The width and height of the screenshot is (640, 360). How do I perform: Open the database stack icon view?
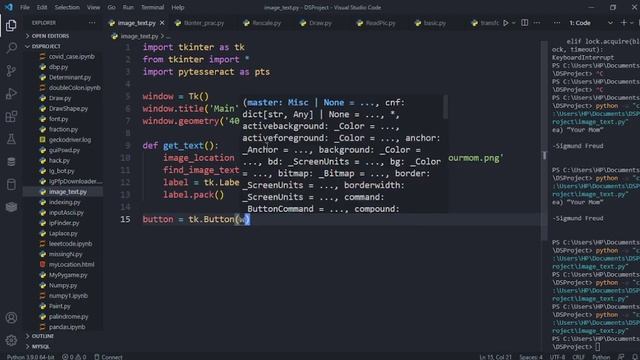coord(11,162)
